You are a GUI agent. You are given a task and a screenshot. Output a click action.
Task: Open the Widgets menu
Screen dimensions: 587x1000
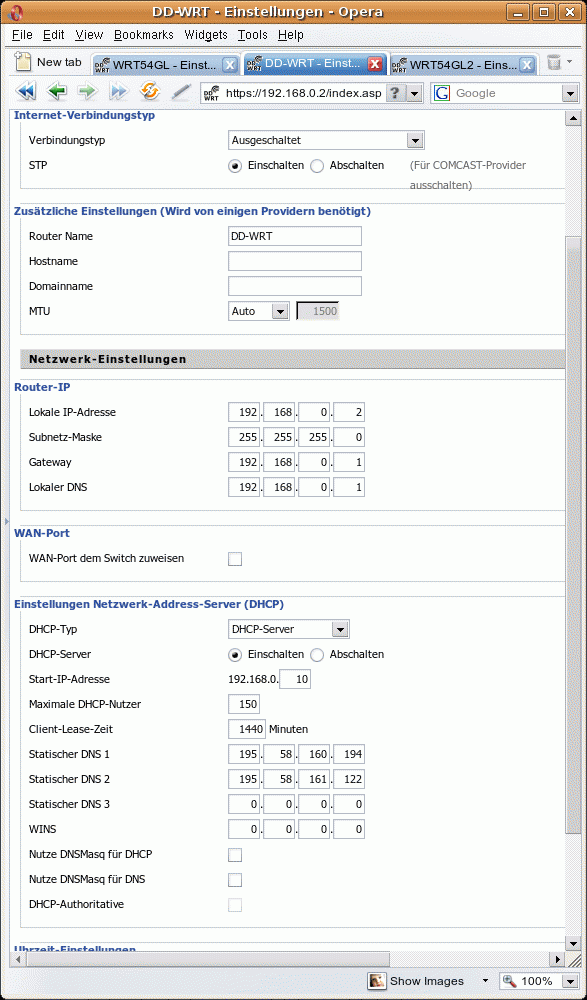coord(205,35)
